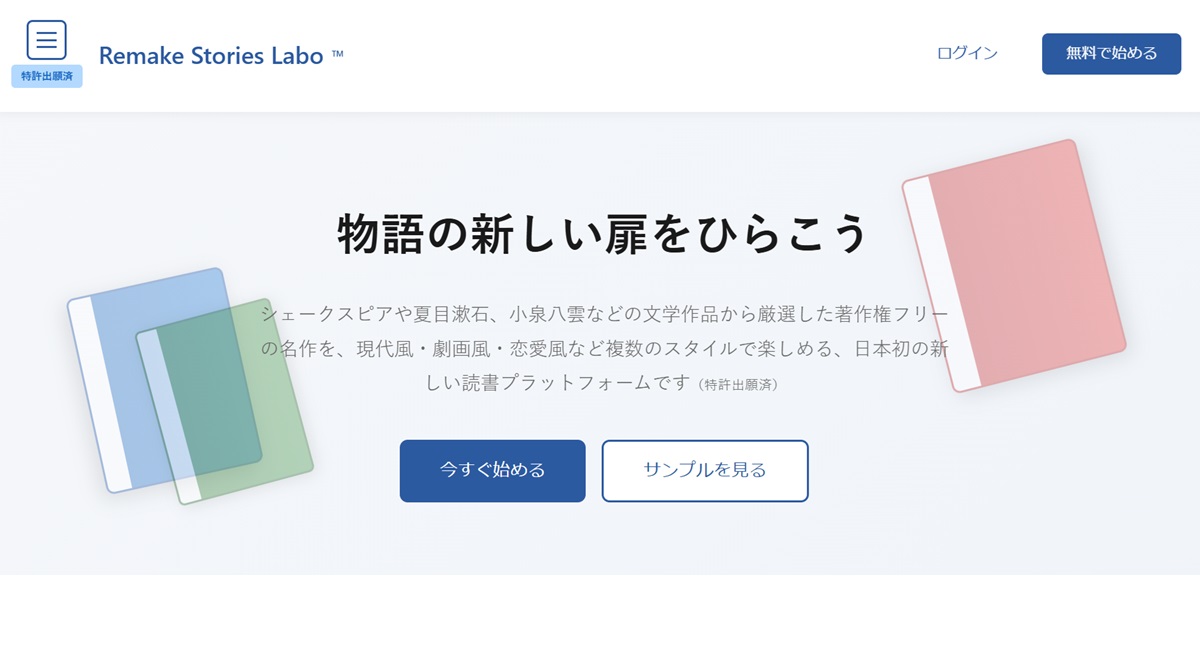Click the Remake Stories Labo logo text
Image resolution: width=1200 pixels, height=655 pixels.
point(212,56)
